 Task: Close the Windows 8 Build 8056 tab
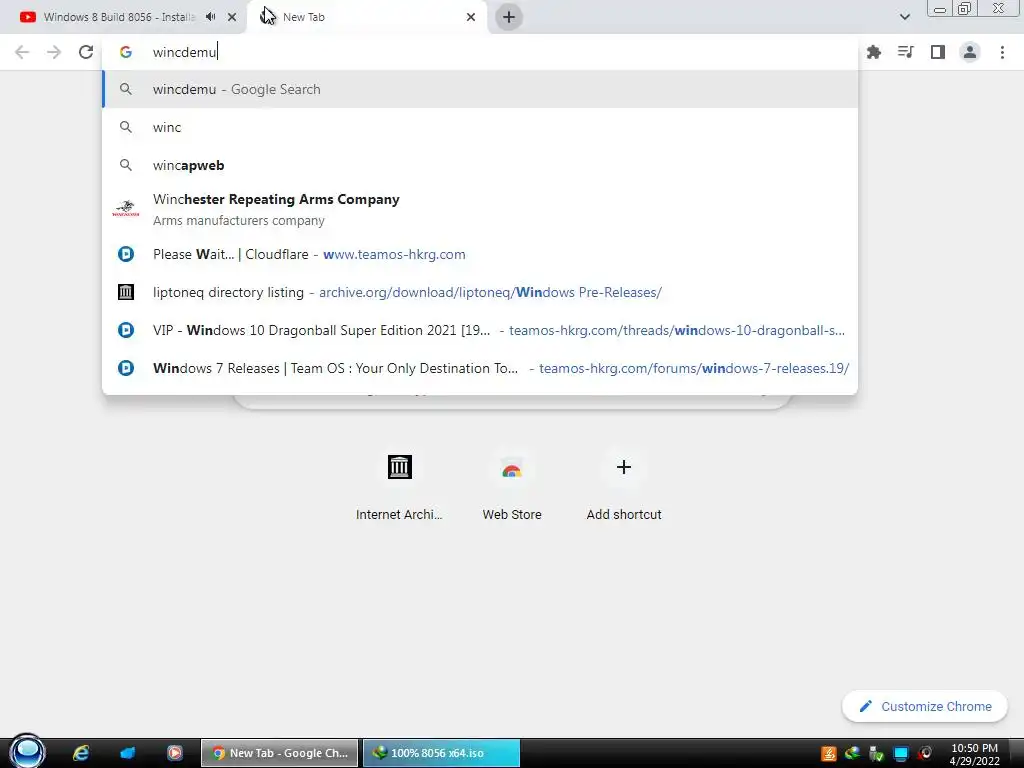(x=232, y=17)
